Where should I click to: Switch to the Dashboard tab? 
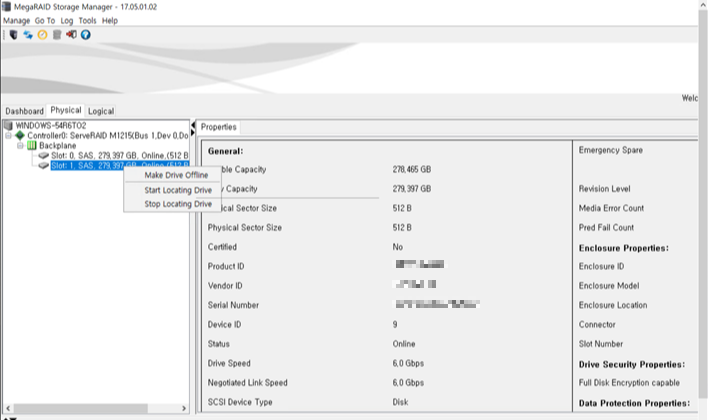tap(24, 111)
